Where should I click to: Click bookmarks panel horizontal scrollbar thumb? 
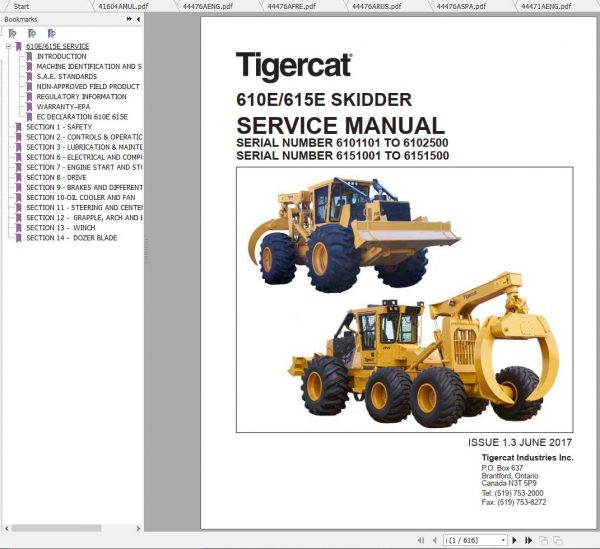tap(56, 528)
